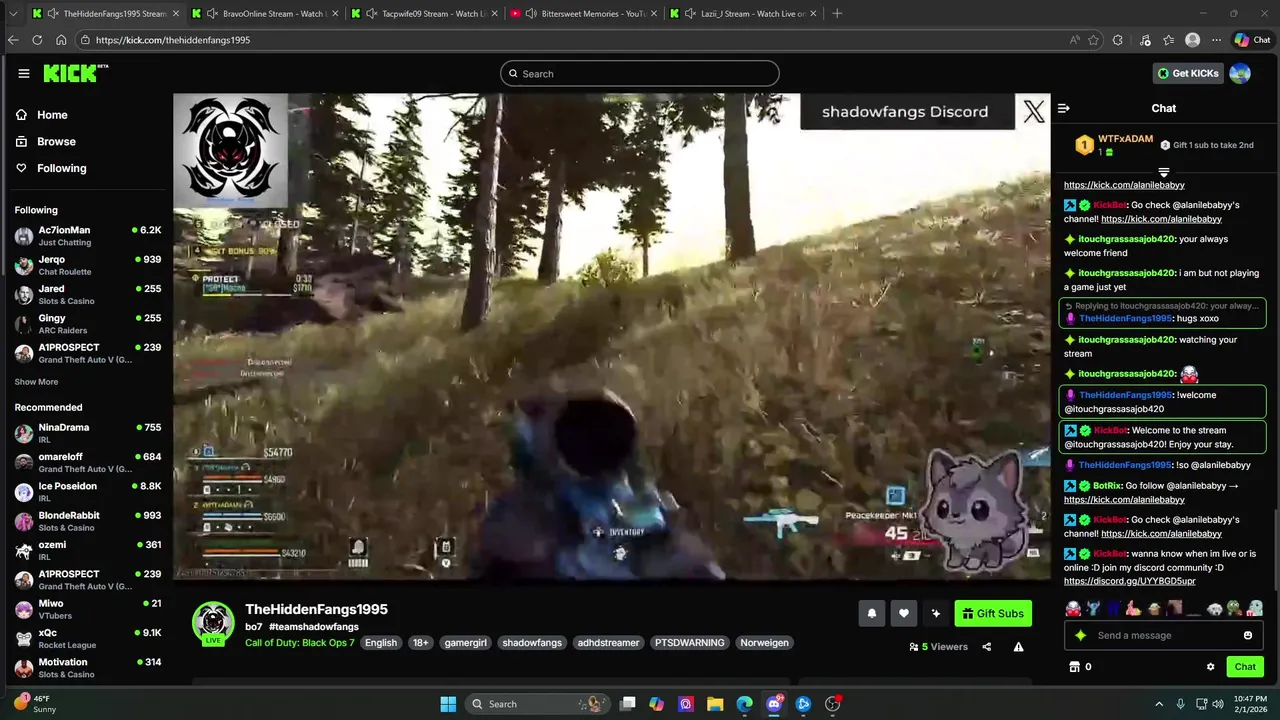Click the Get KICKs button
The width and height of the screenshot is (1280, 720).
point(1188,73)
